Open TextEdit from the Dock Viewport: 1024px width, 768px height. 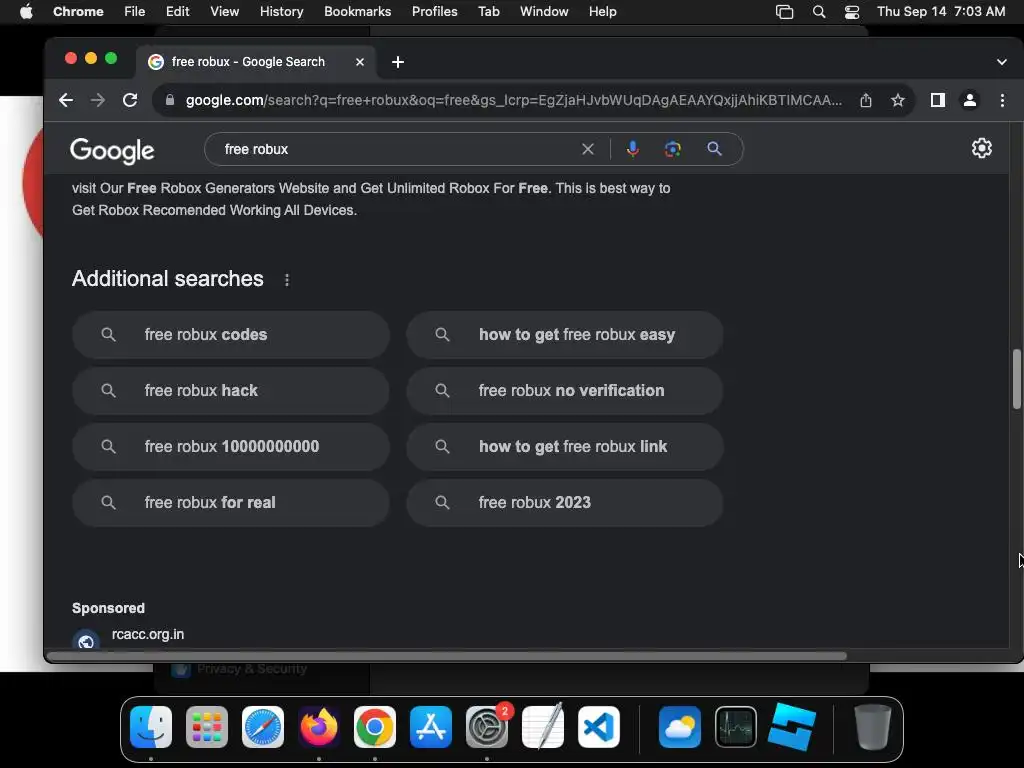[x=543, y=727]
